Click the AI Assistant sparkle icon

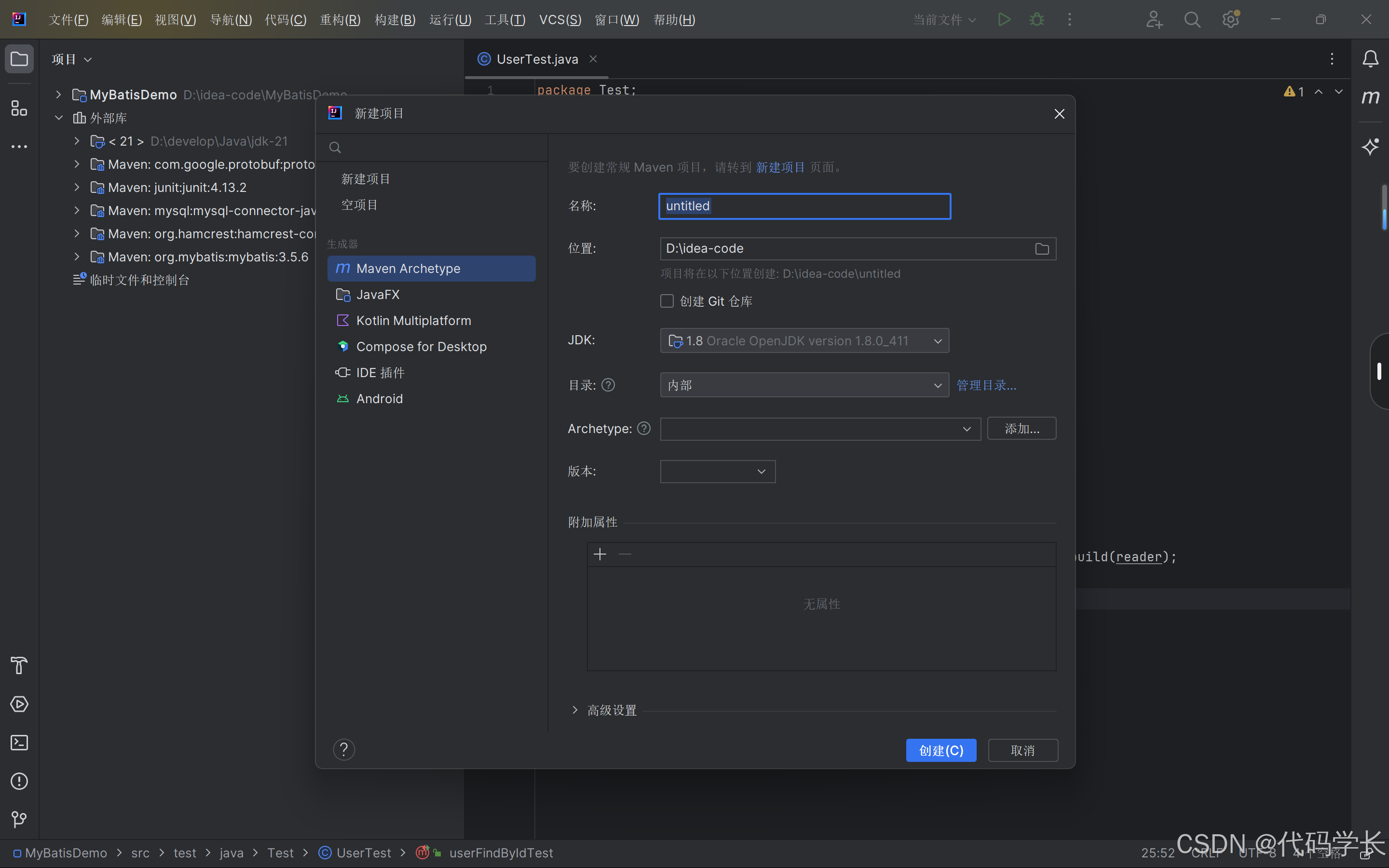click(x=1371, y=147)
